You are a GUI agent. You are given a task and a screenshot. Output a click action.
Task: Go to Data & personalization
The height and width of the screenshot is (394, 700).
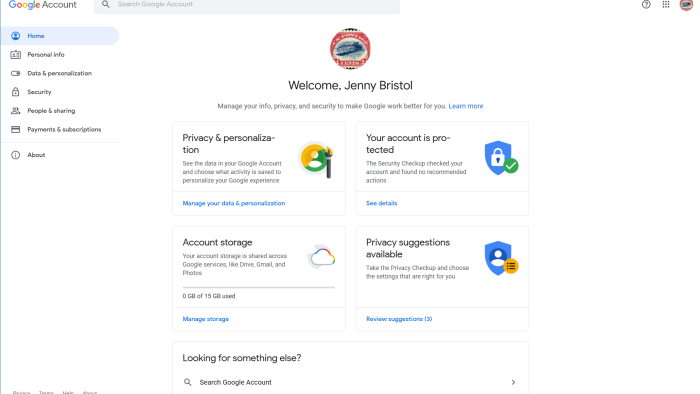pos(60,73)
